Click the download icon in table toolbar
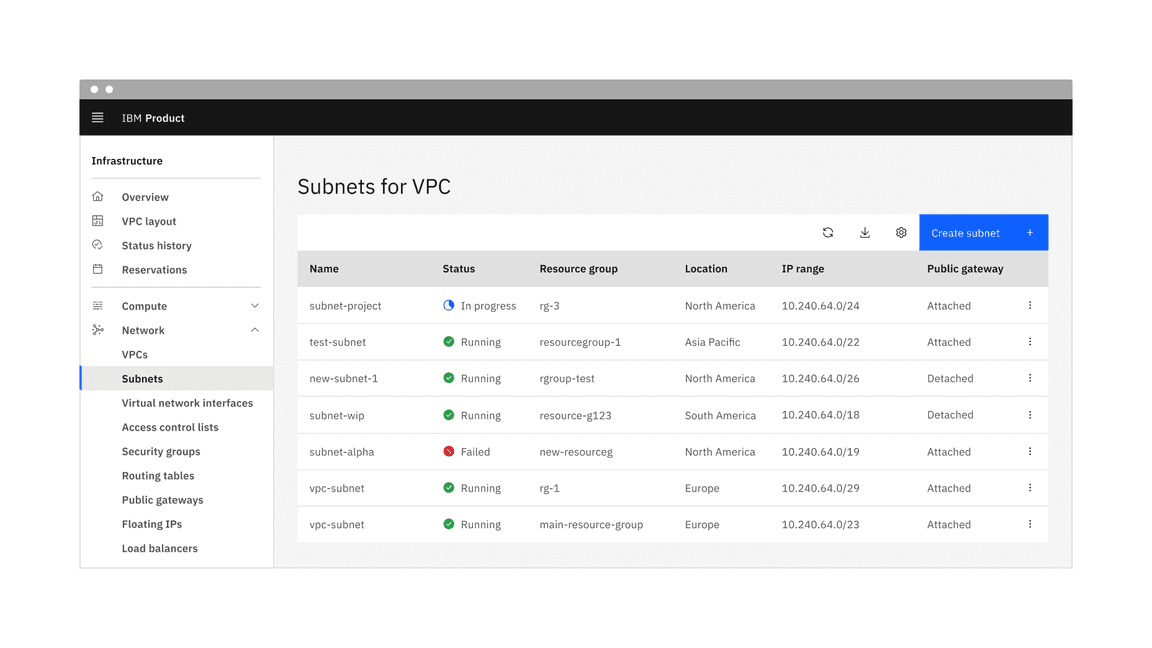The width and height of the screenshot is (1152, 648). pyautogui.click(x=865, y=233)
